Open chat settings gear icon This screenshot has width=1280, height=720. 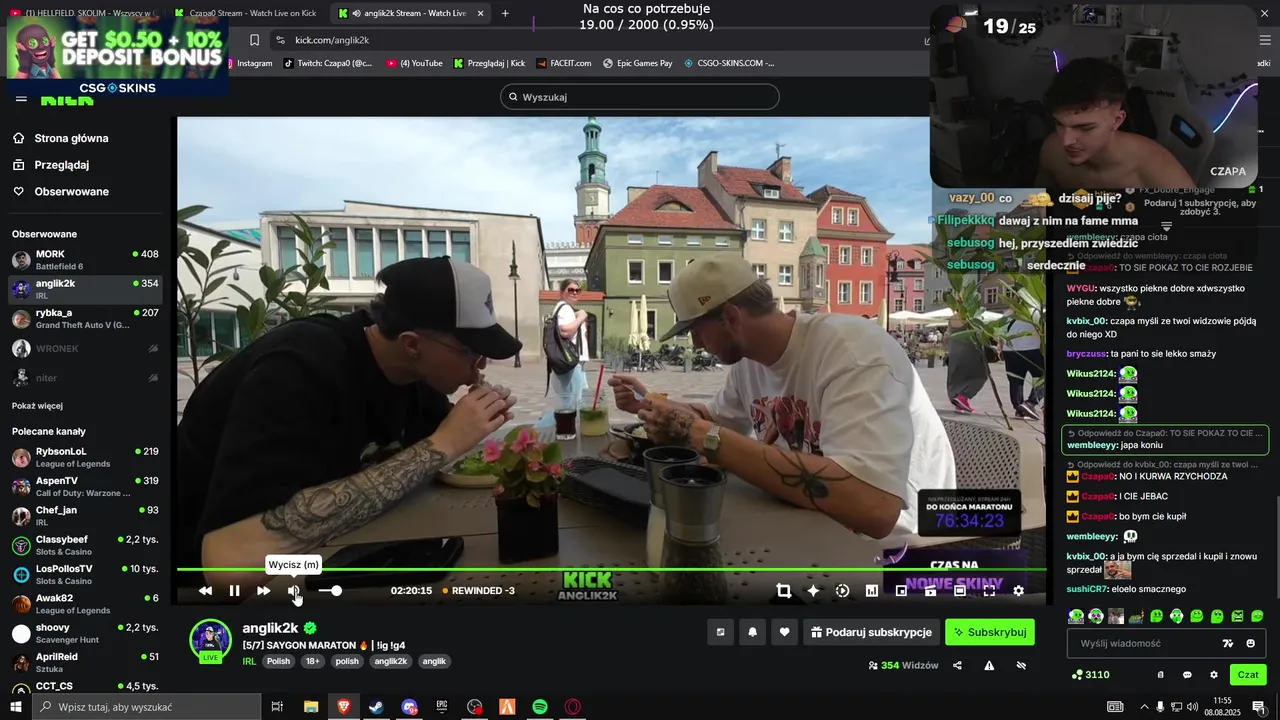coord(1214,675)
